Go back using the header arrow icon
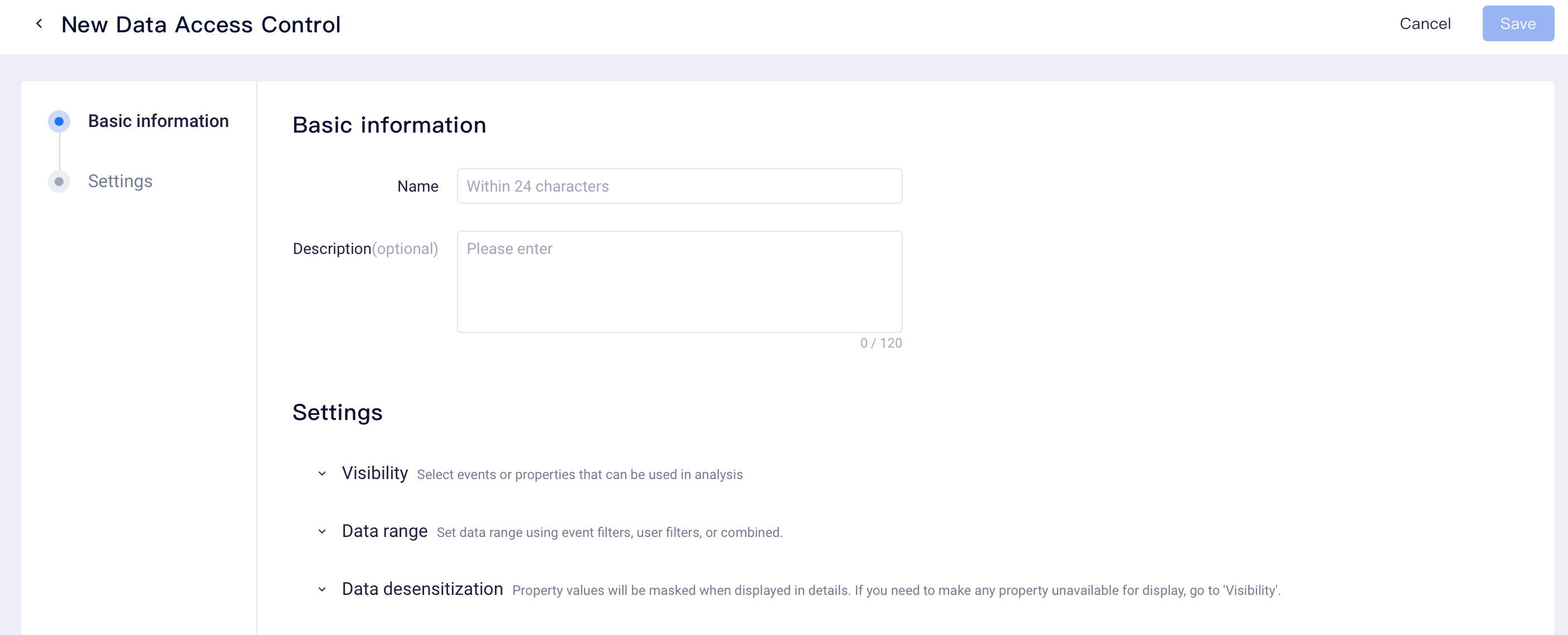 tap(40, 24)
